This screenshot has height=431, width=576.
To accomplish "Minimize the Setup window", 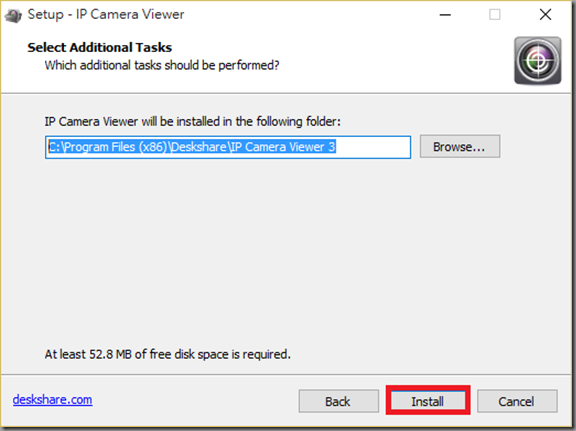I will (x=445, y=15).
